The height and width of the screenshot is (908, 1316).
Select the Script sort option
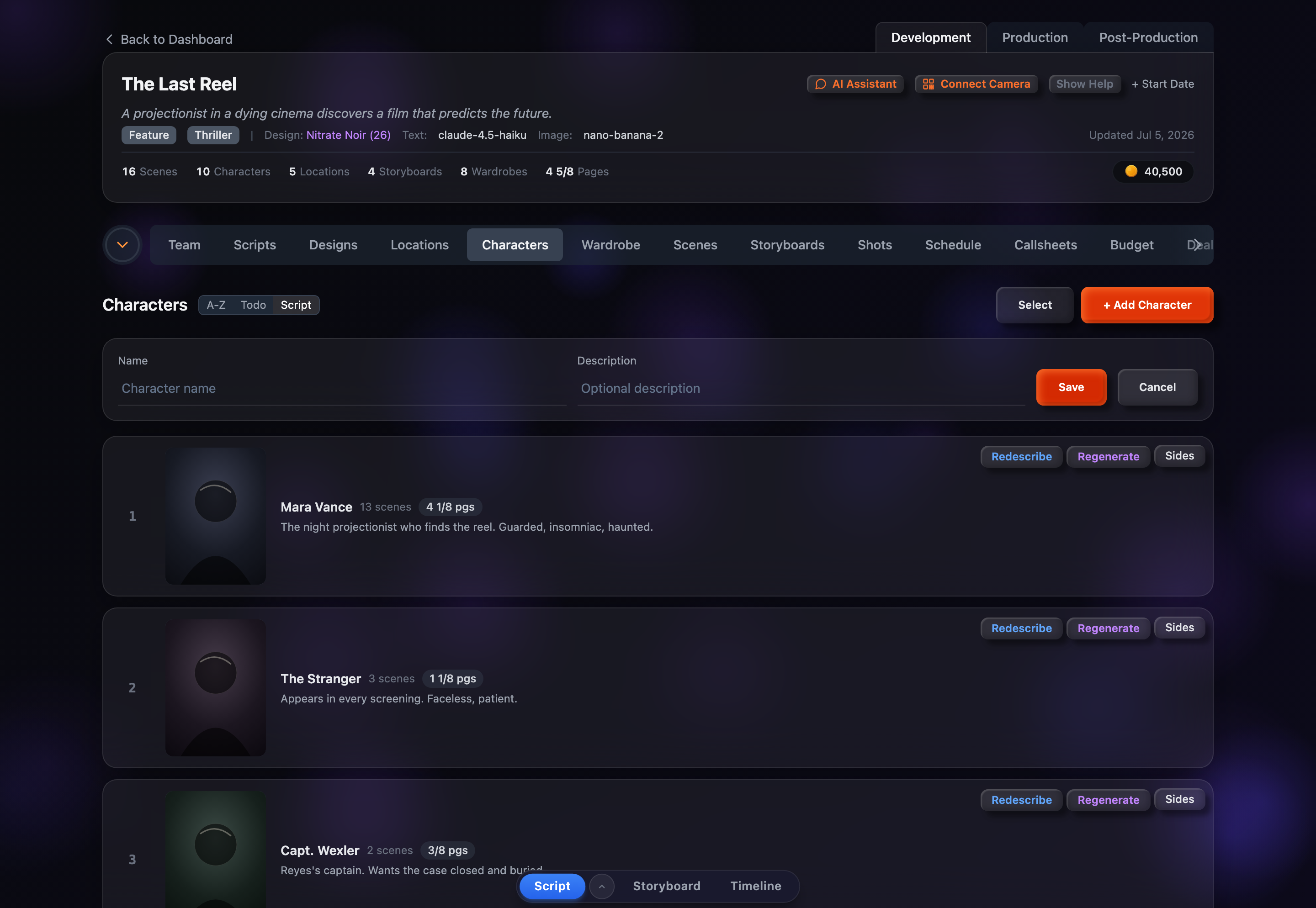[296, 305]
